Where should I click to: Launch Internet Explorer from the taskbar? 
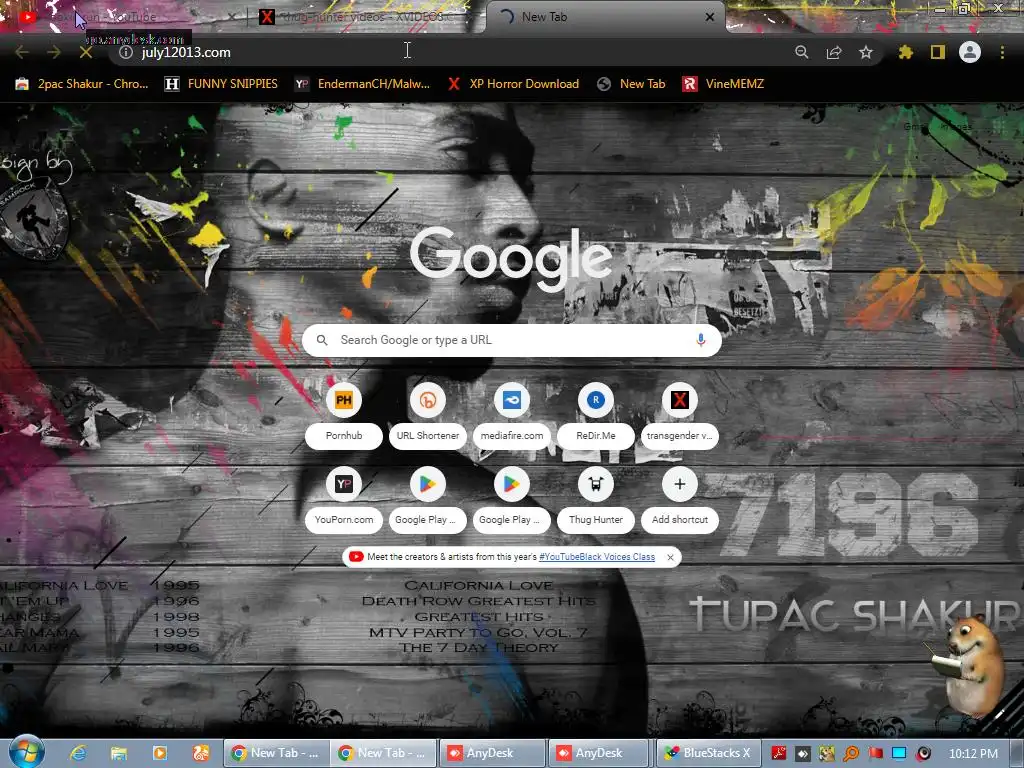point(78,753)
